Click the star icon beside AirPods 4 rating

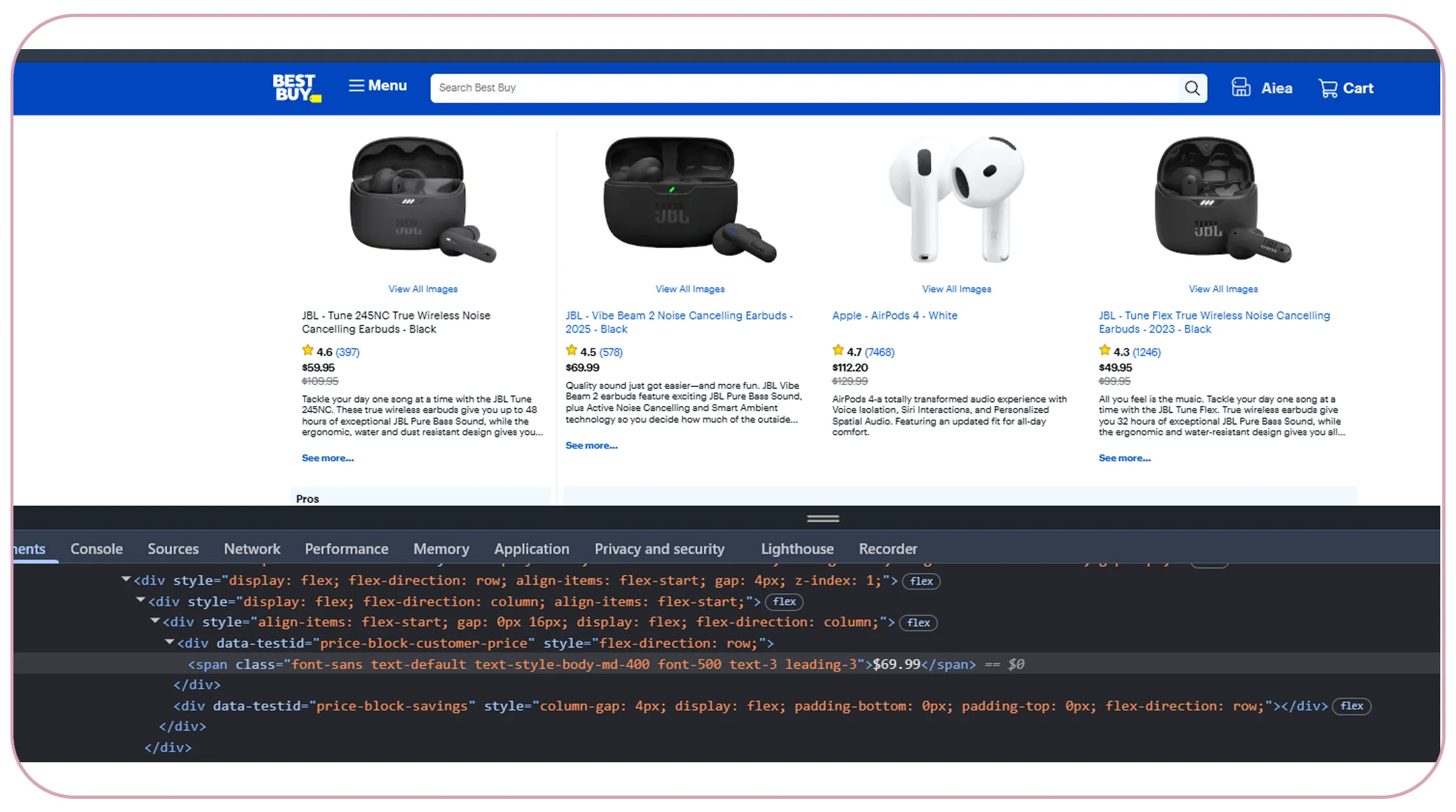click(838, 350)
